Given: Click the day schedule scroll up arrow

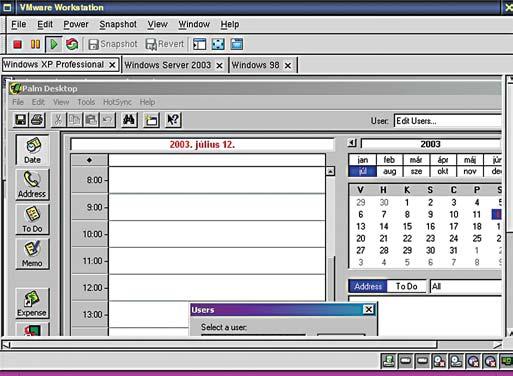Looking at the screenshot, I should pyautogui.click(x=330, y=171).
